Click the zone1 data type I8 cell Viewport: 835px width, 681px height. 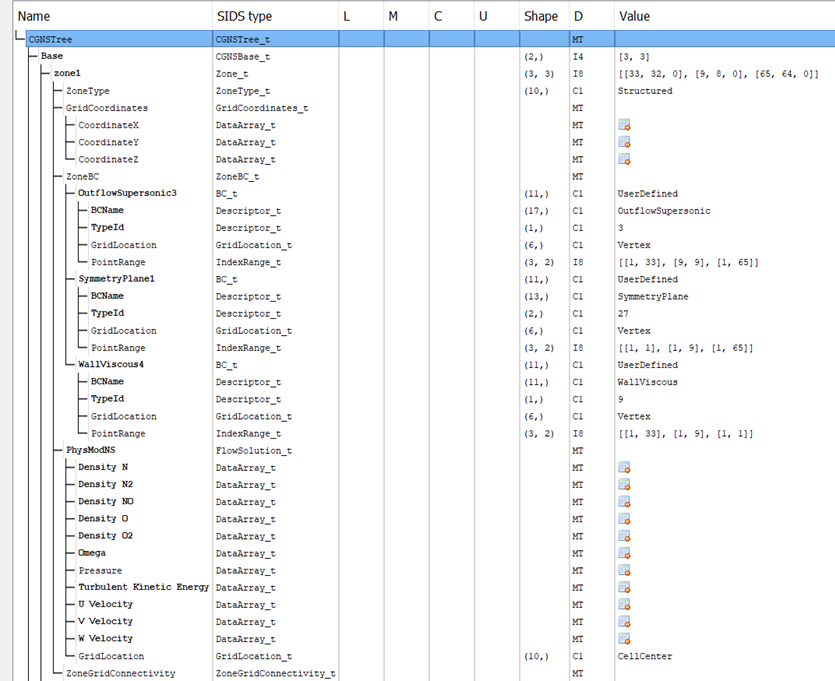point(578,74)
